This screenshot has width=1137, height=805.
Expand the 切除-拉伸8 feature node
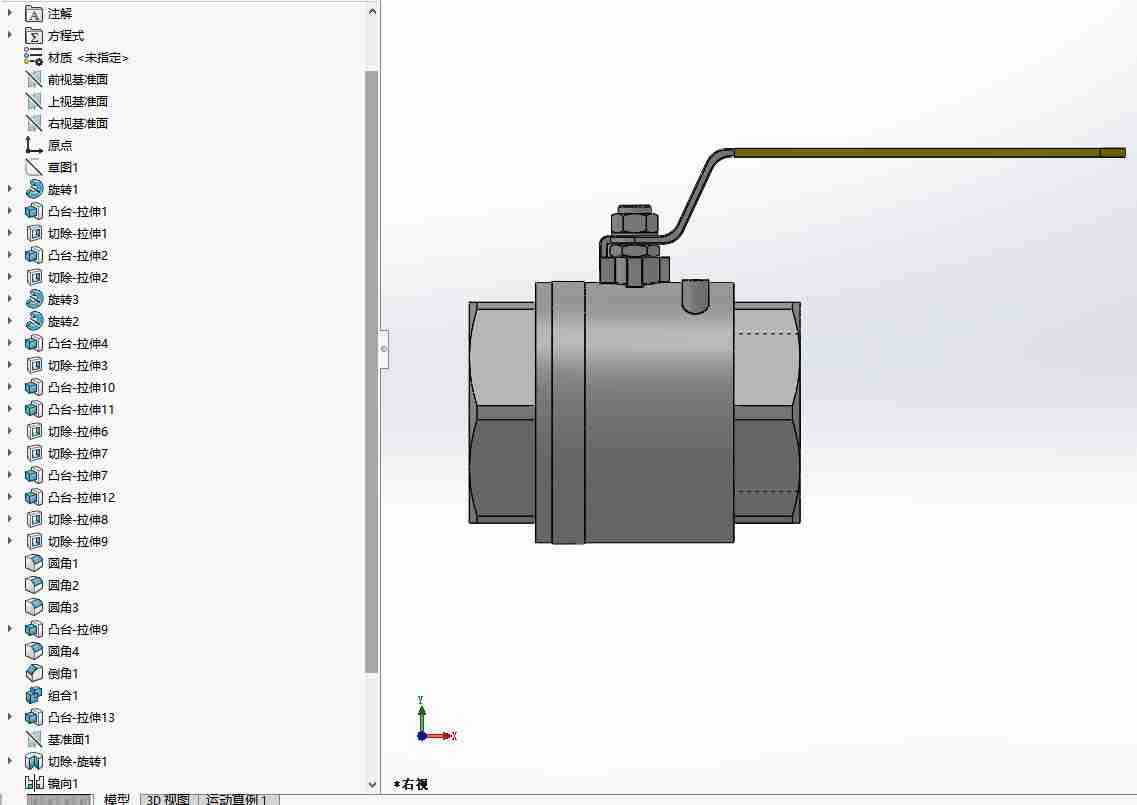point(9,519)
